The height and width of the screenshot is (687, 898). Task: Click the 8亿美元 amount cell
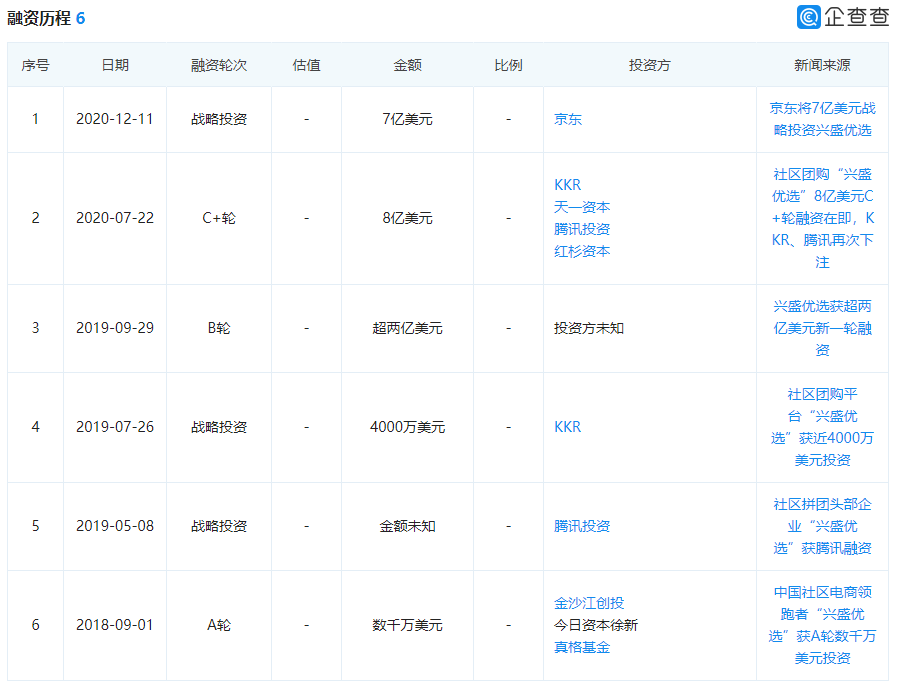tap(407, 218)
